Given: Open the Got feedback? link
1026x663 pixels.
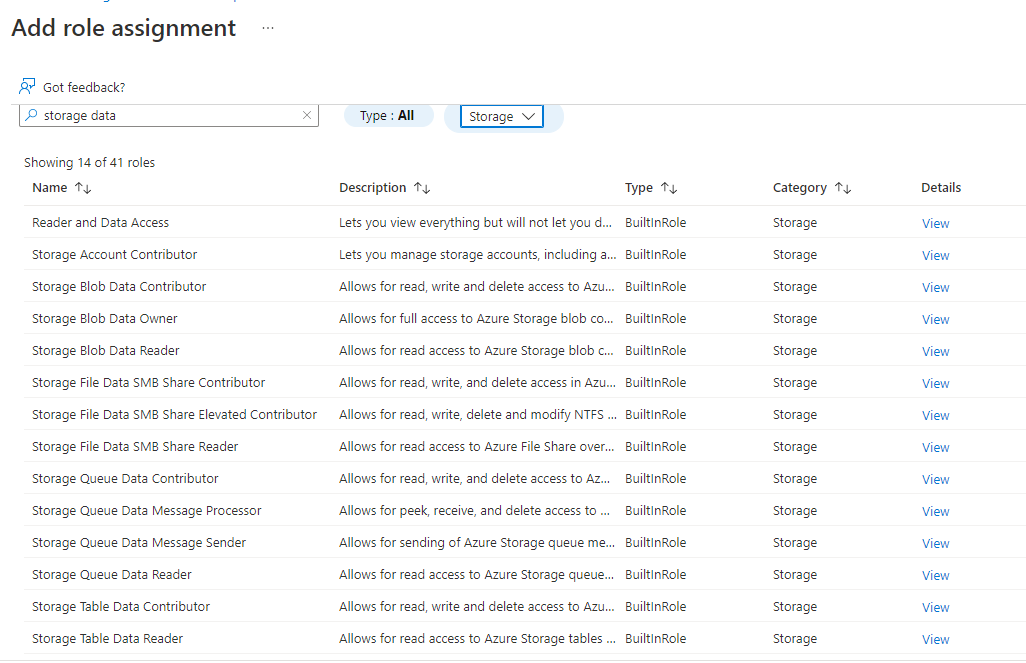Looking at the screenshot, I should (x=84, y=88).
